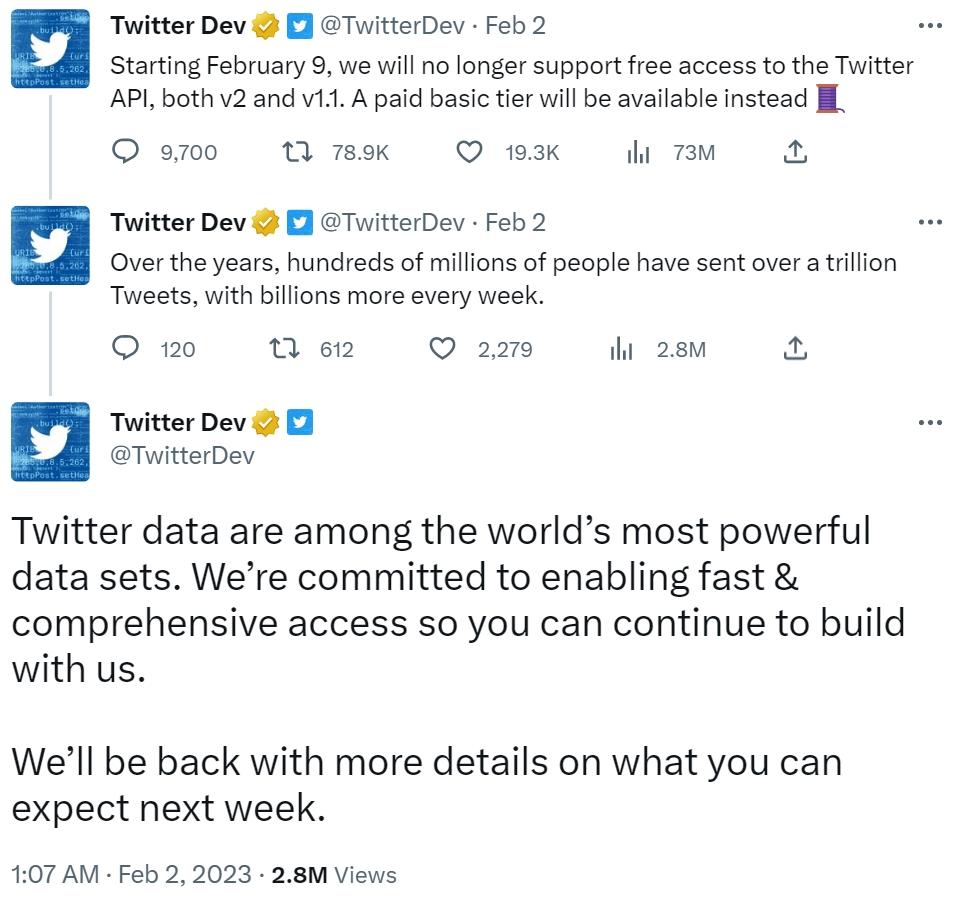954x897 pixels.
Task: Retweet the free API access announcement
Action: [294, 152]
